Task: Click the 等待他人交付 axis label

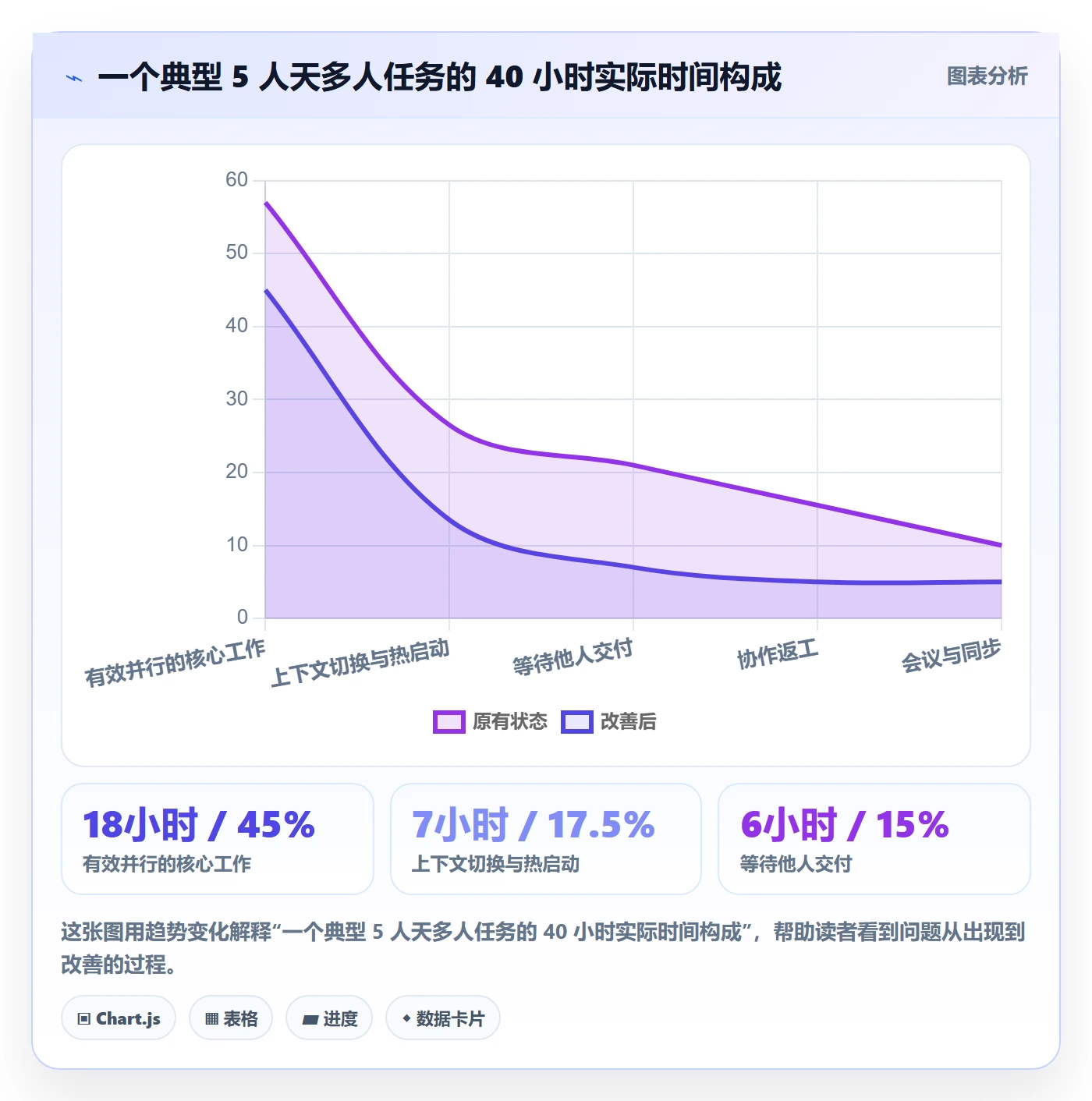Action: 573,657
